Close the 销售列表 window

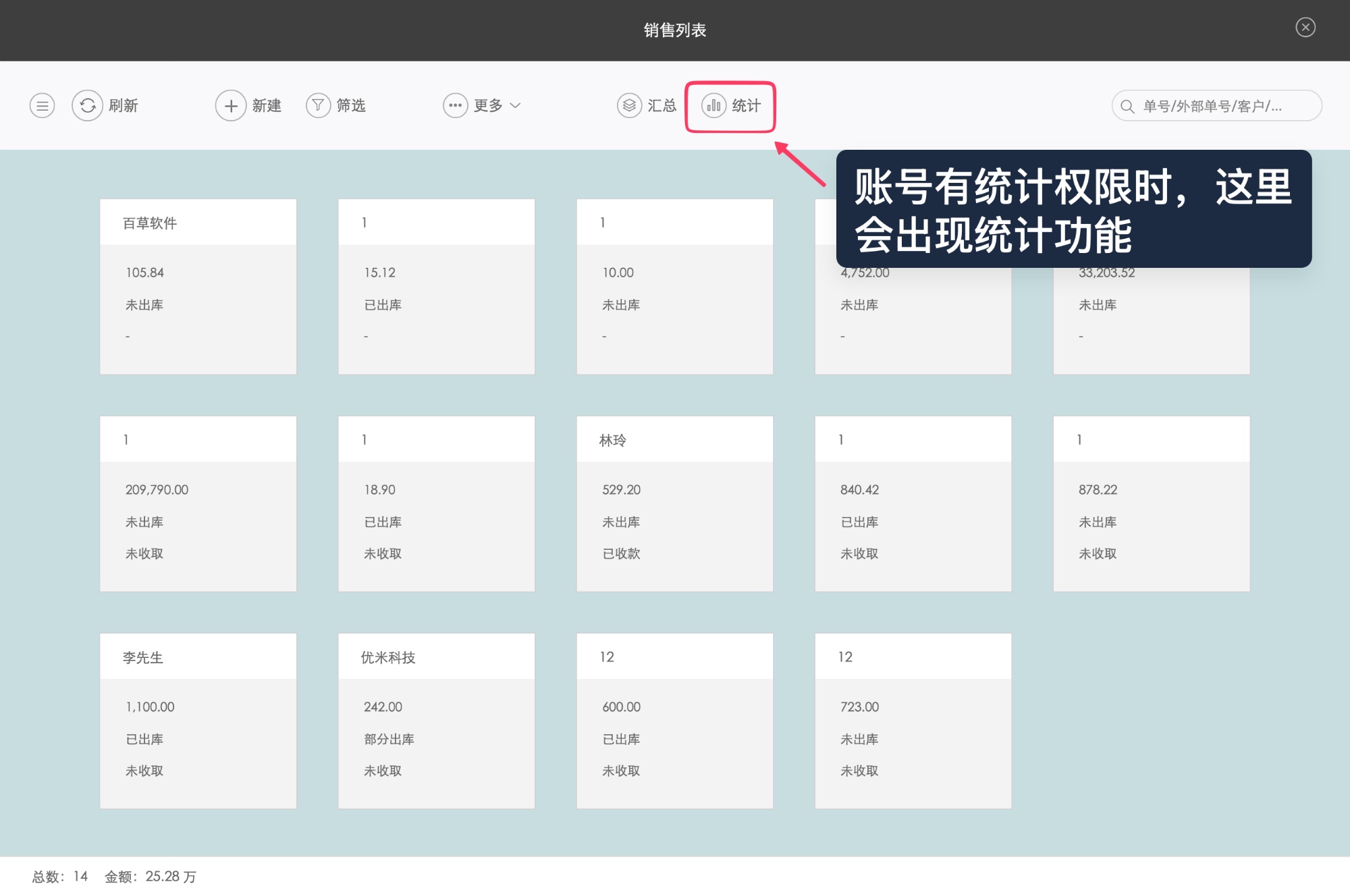click(1305, 28)
